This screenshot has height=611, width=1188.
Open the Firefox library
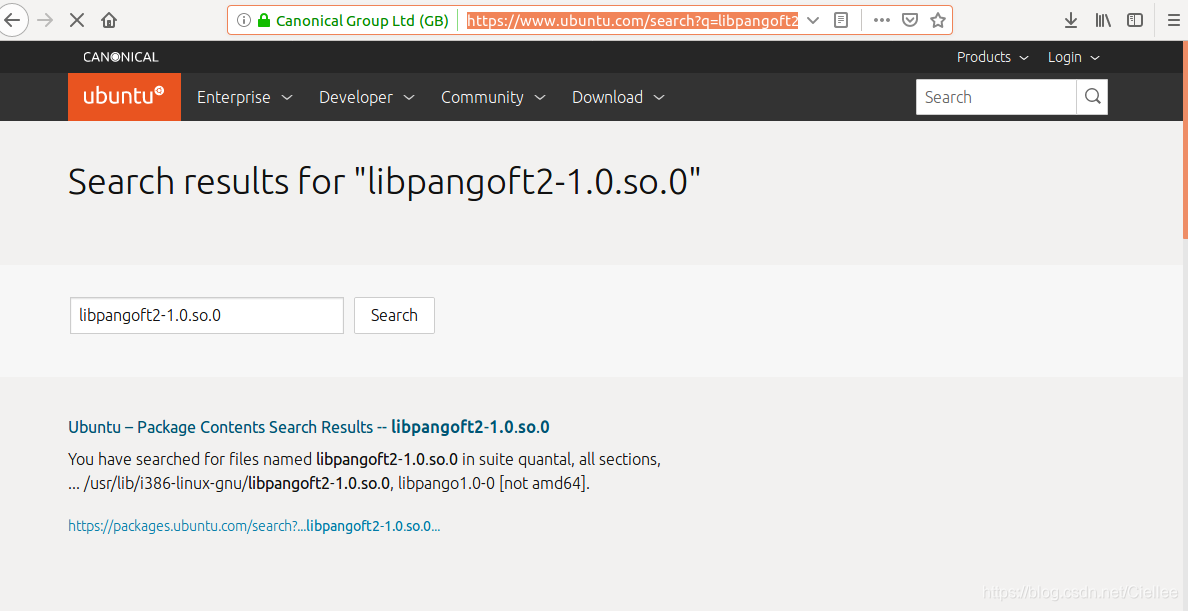1103,20
